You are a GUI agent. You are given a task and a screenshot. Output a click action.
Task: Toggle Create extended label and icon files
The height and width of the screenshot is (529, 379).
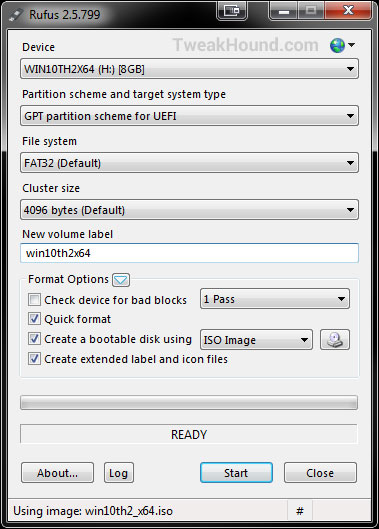pos(34,359)
